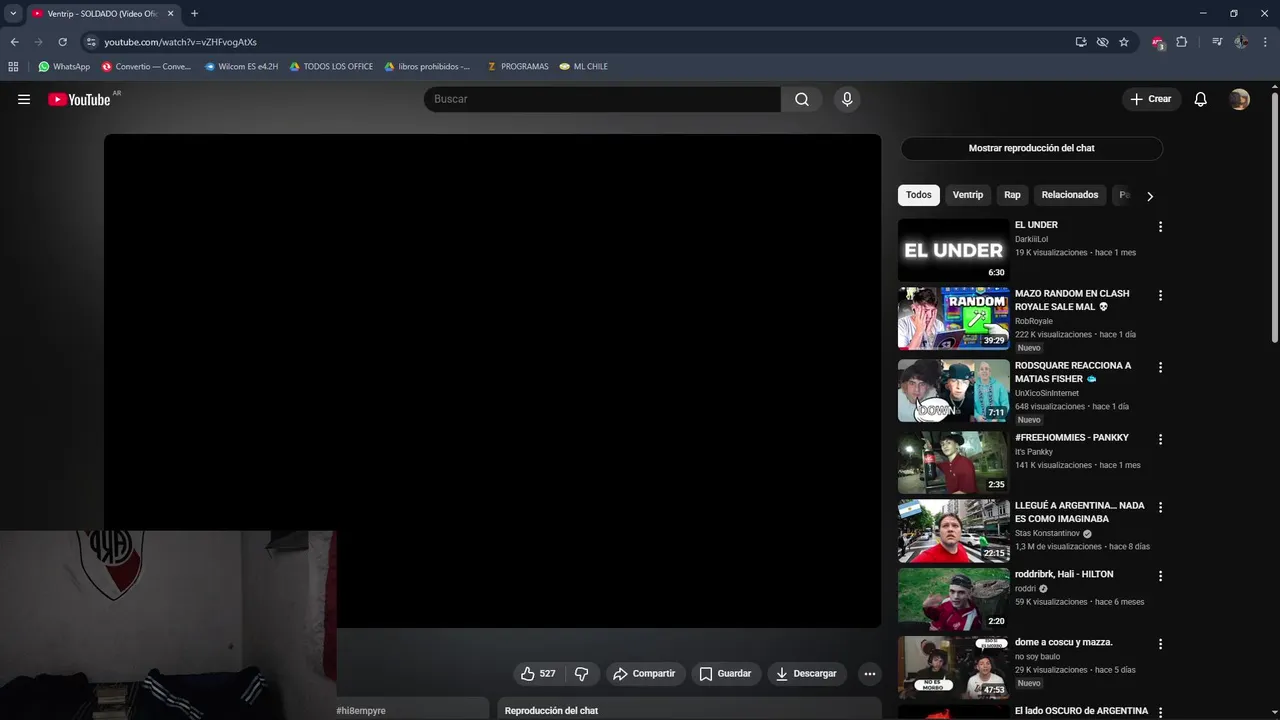This screenshot has width=1280, height=720.
Task: Select the Relacionados filter chip
Action: 1070,195
